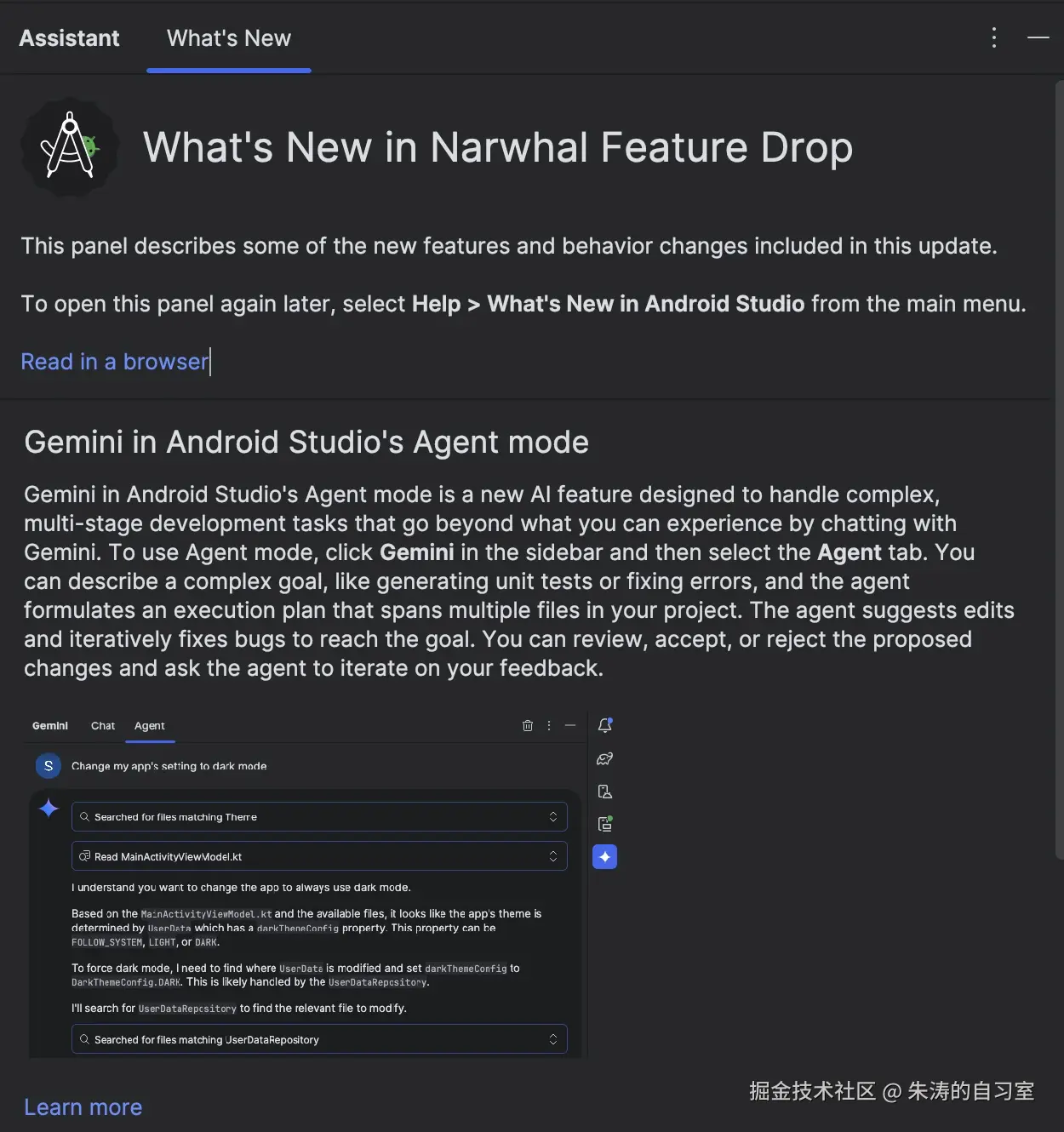Select the blue Gemini sparkle sidebar icon
1064x1132 pixels.
click(605, 856)
